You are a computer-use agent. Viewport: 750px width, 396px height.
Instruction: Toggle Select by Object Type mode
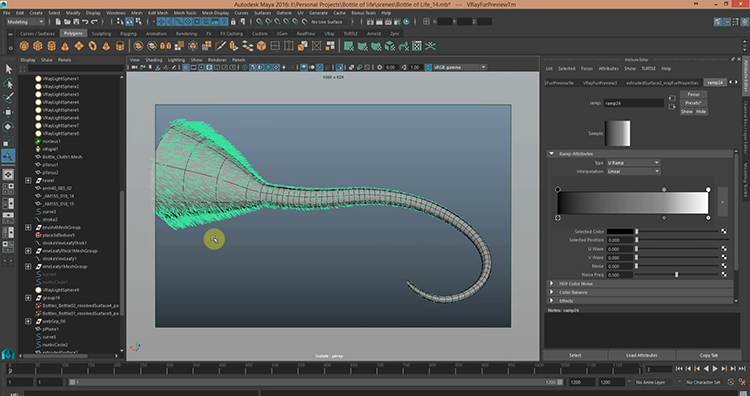[129, 22]
